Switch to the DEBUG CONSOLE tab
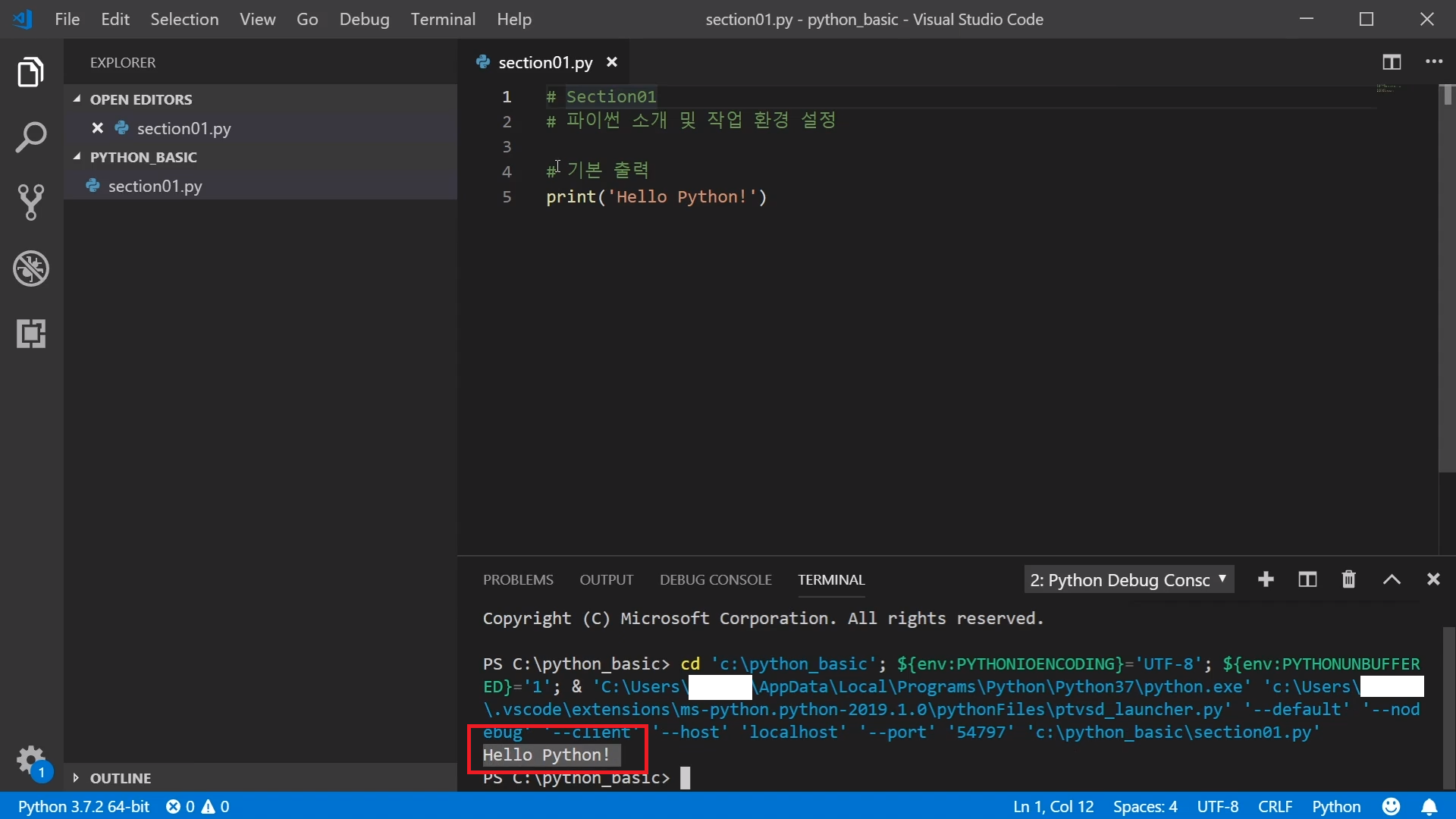The image size is (1456, 819). [715, 580]
